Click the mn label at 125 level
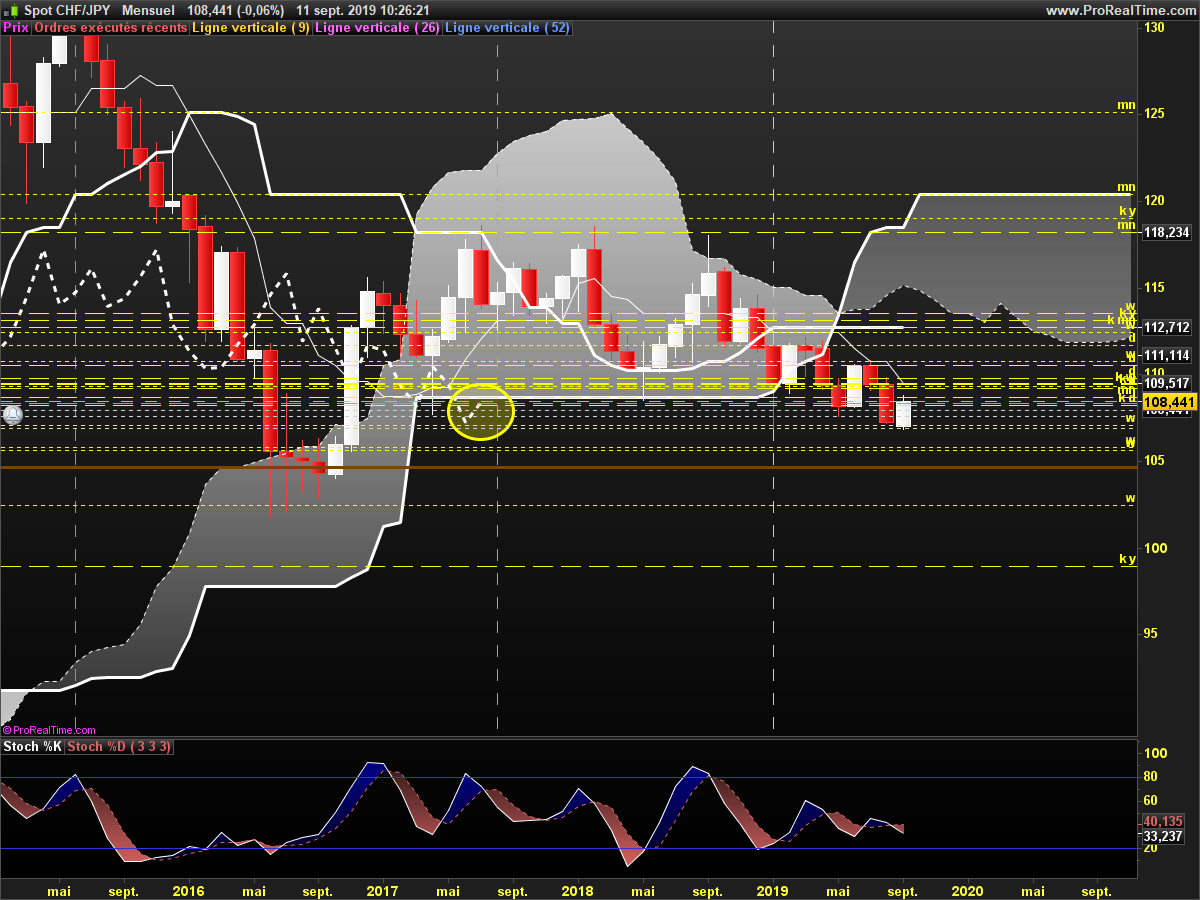 (x=1126, y=105)
